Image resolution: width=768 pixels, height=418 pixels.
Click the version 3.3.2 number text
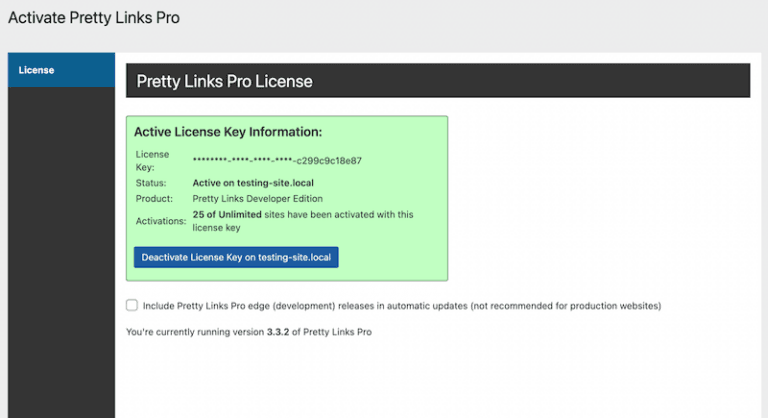(279, 331)
